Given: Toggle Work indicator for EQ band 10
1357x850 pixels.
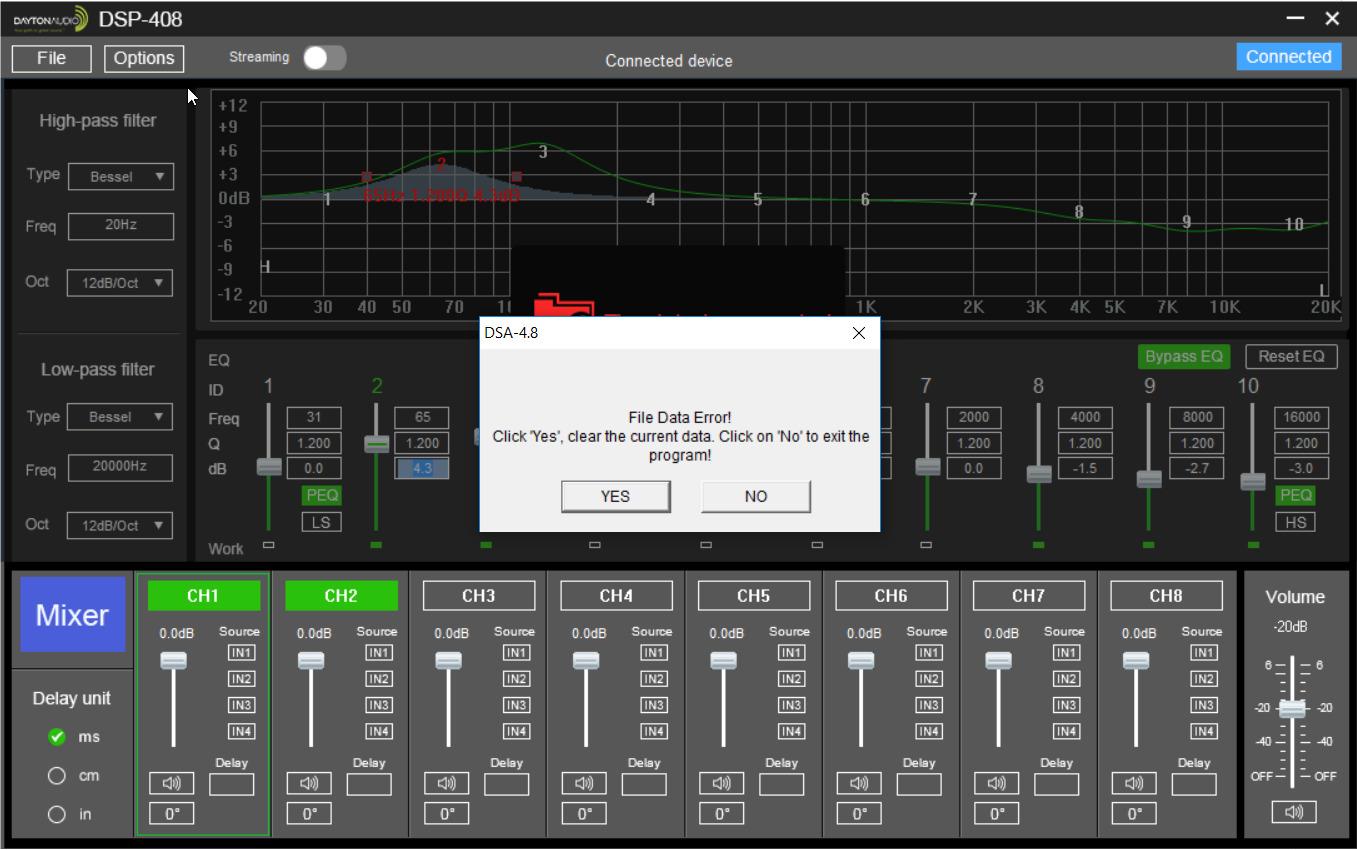Looking at the screenshot, I should pyautogui.click(x=1254, y=545).
